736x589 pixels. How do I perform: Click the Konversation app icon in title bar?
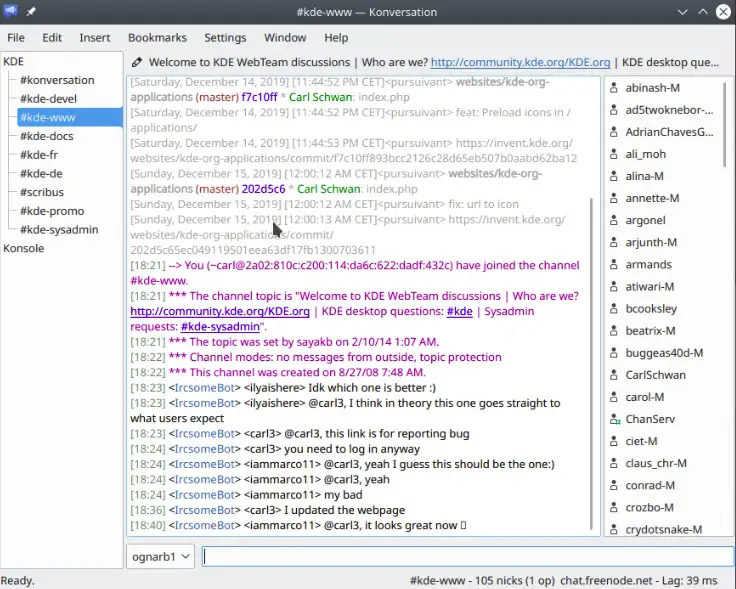11,11
